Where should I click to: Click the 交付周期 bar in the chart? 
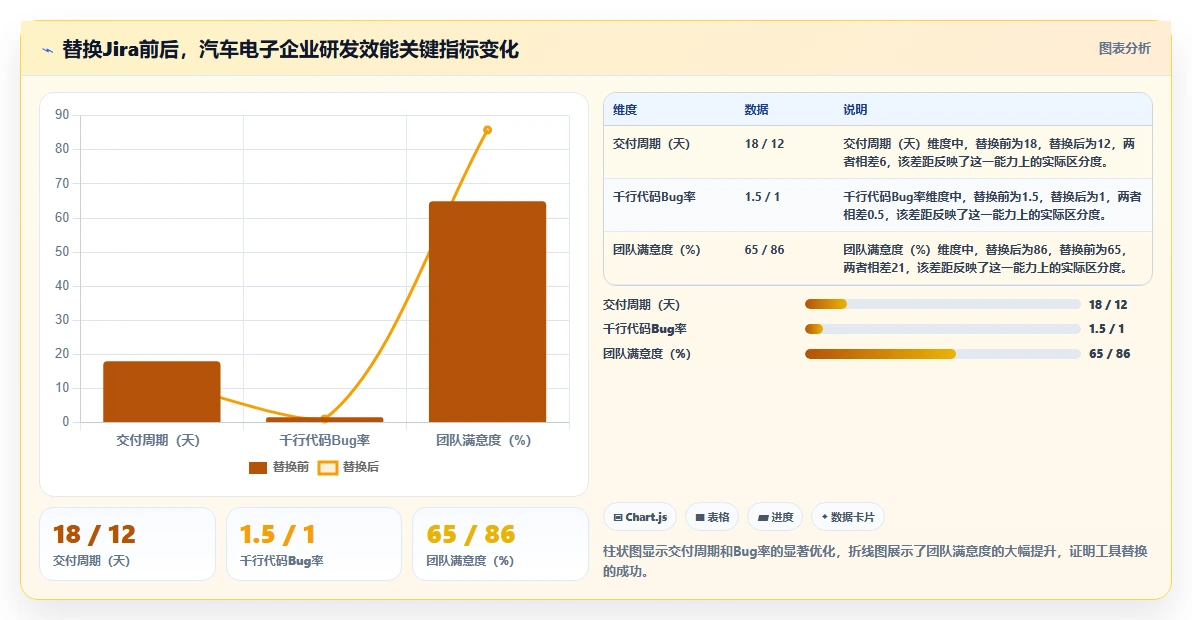click(x=162, y=392)
